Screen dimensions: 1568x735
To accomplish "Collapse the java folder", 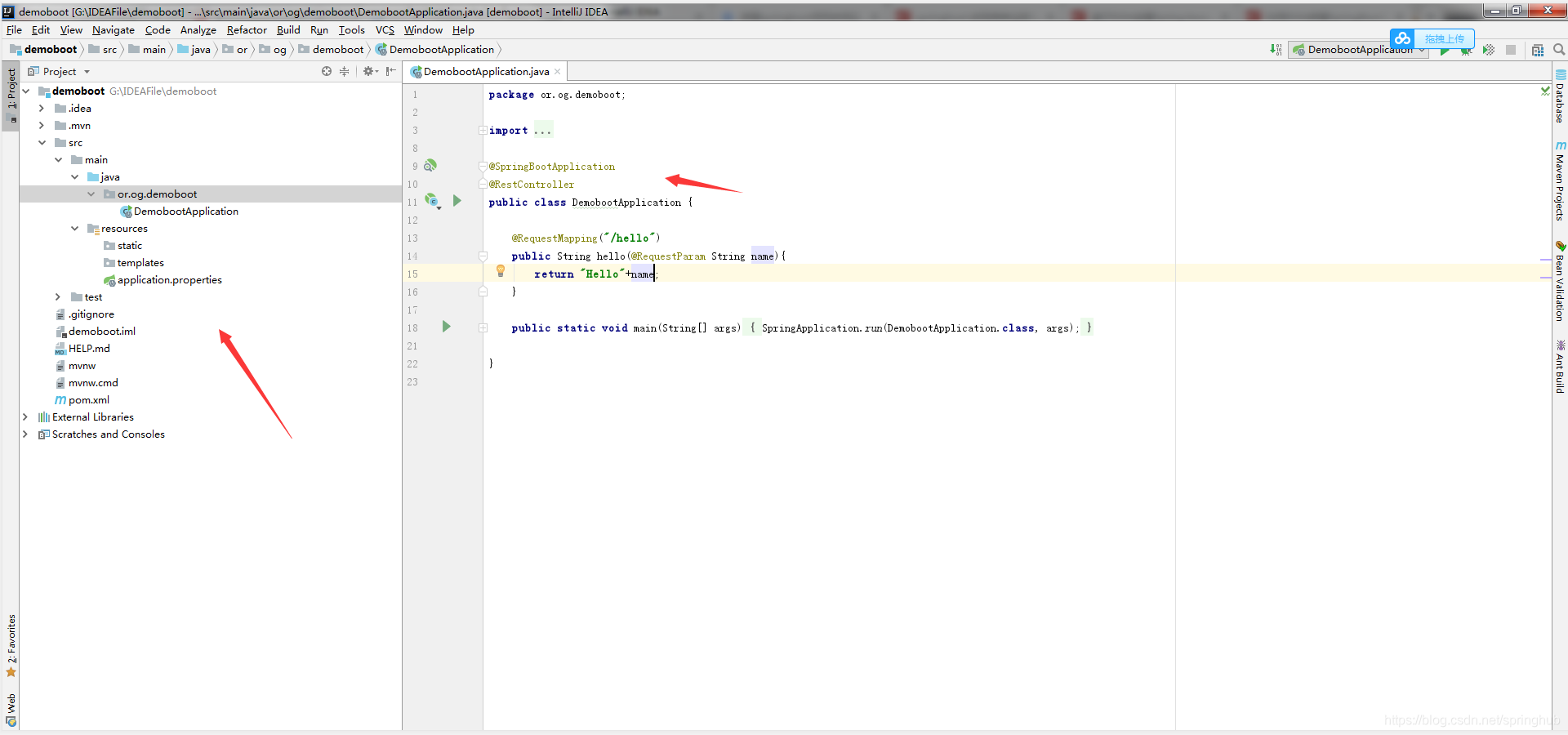I will (74, 177).
